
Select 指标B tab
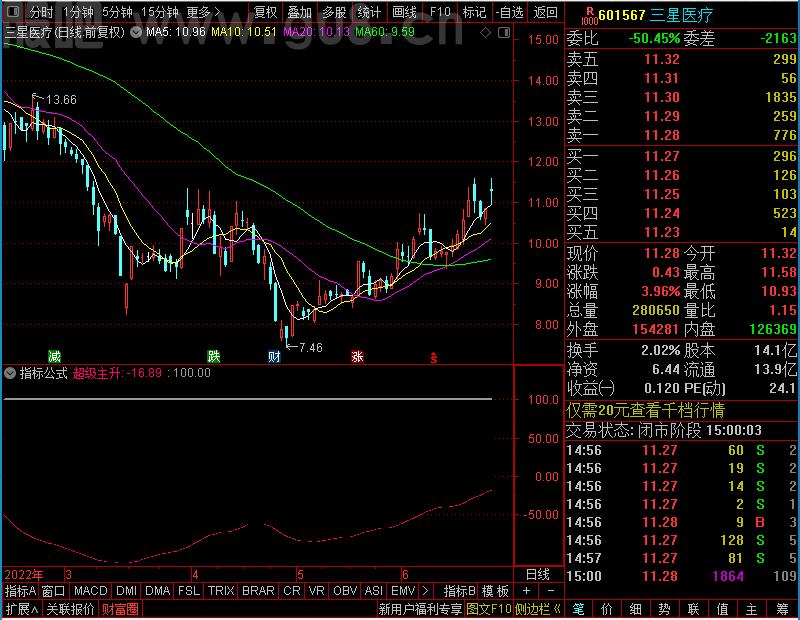point(459,591)
